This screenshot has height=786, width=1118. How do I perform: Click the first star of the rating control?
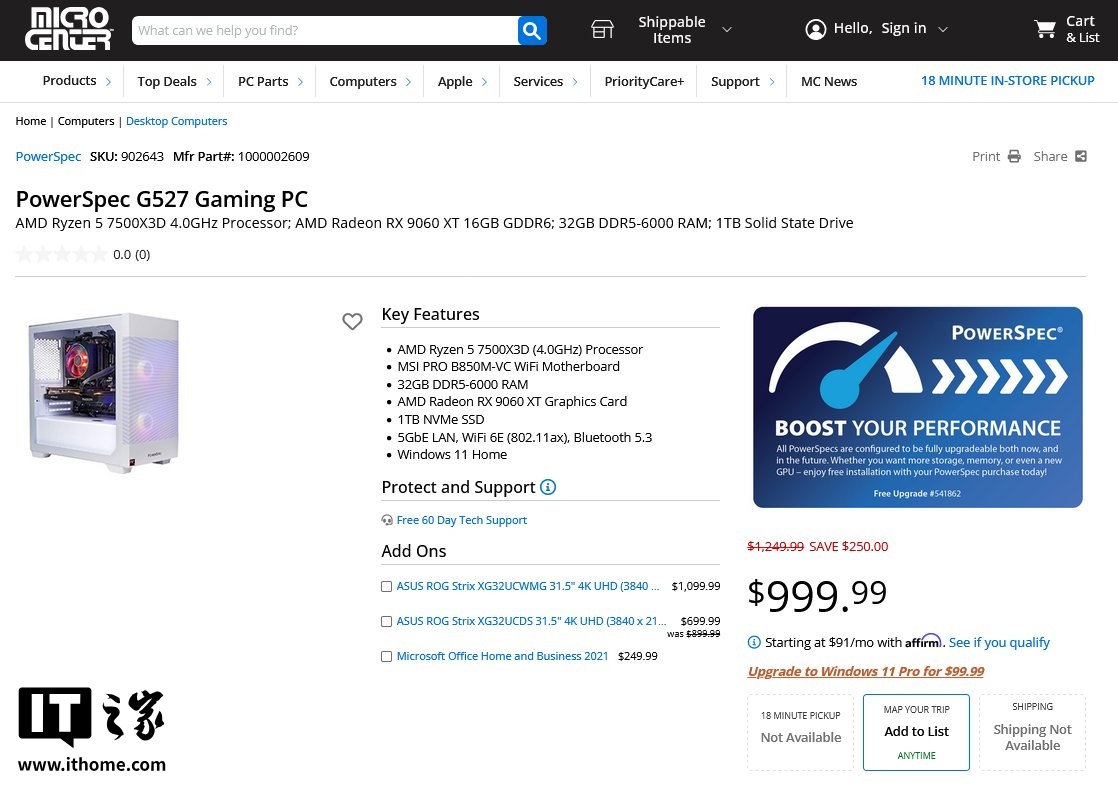click(24, 254)
